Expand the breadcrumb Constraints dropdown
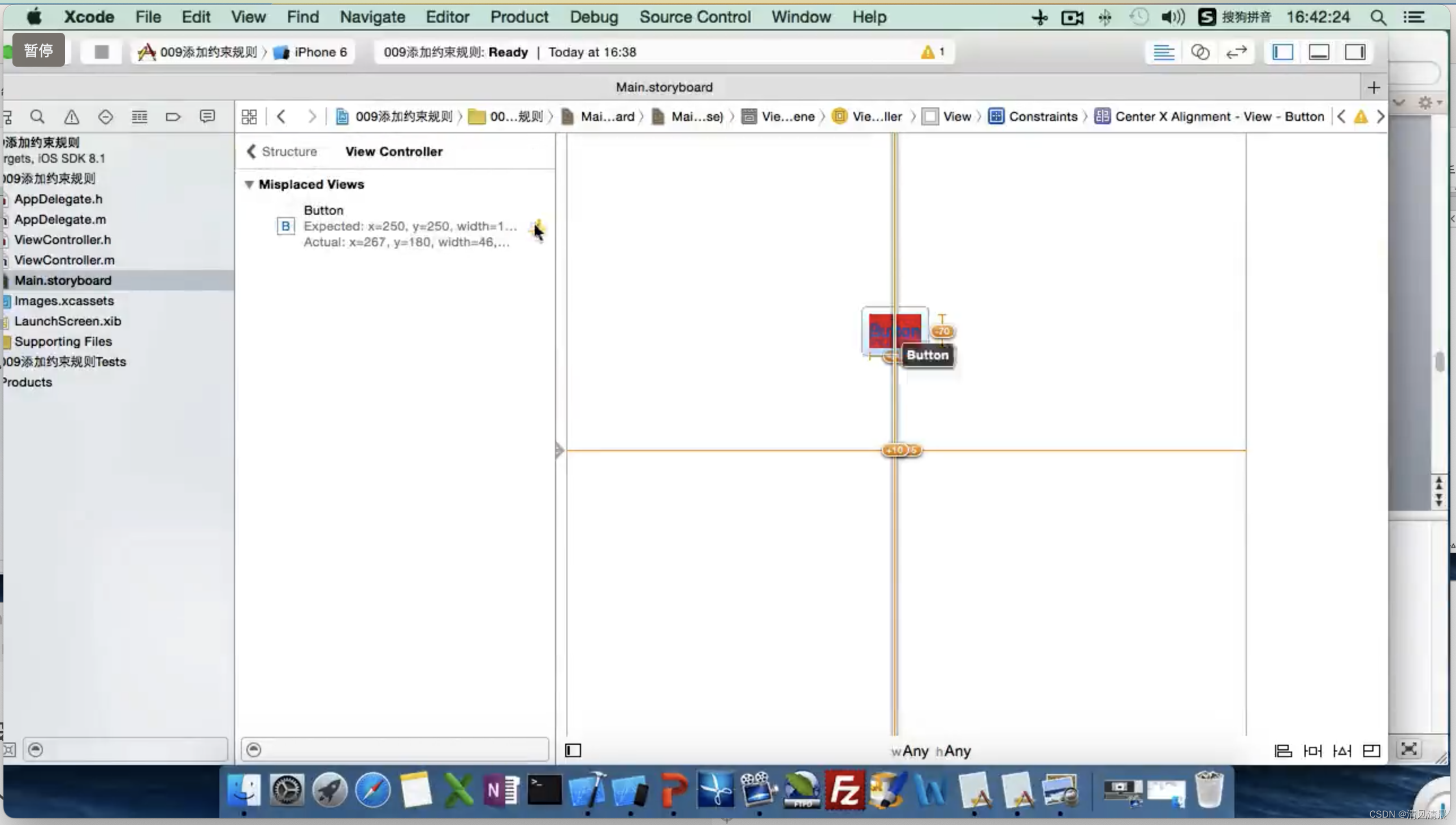The image size is (1456, 825). coord(1043,116)
